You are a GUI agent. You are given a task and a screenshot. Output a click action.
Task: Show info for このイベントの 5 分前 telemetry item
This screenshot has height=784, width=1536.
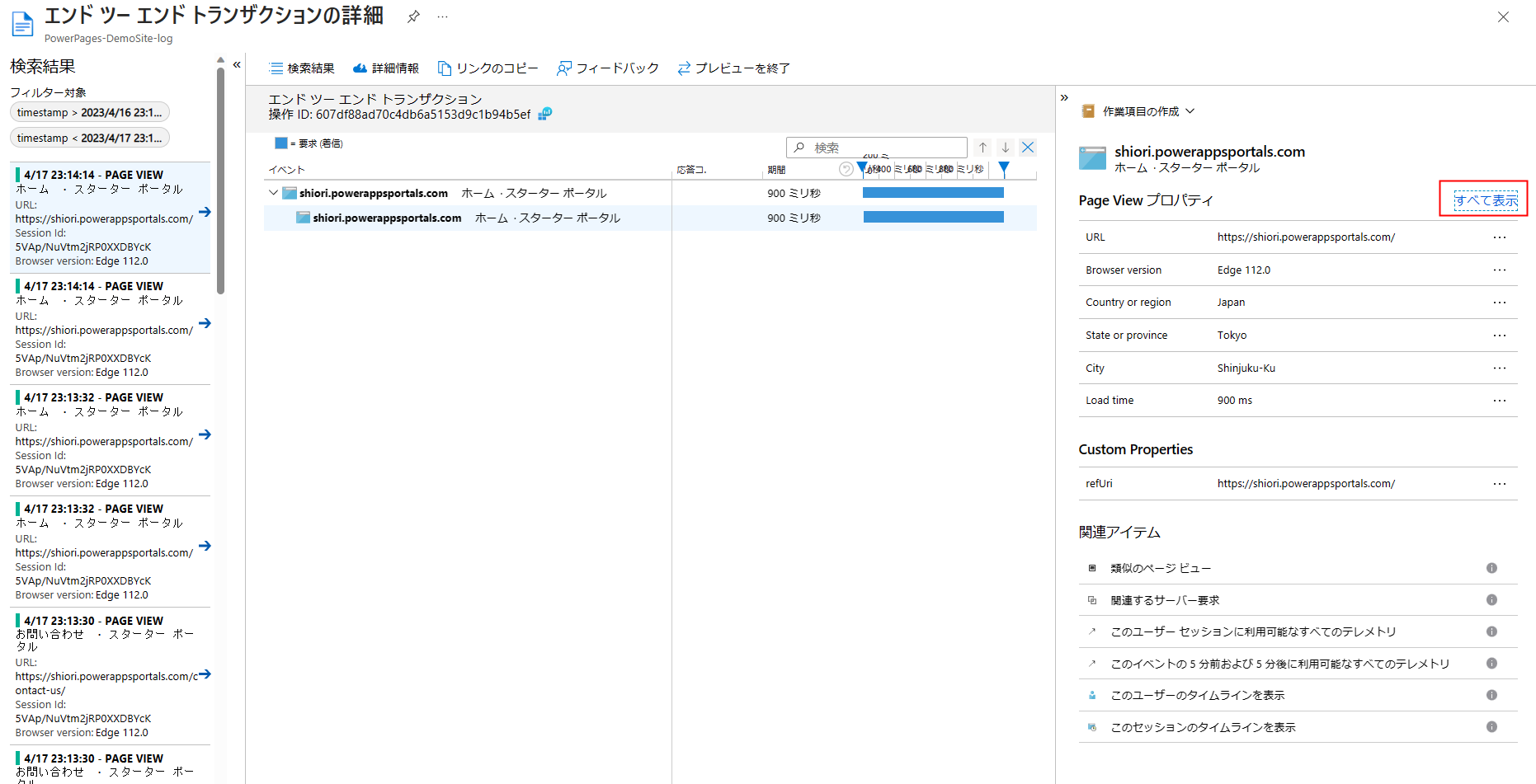(1491, 664)
